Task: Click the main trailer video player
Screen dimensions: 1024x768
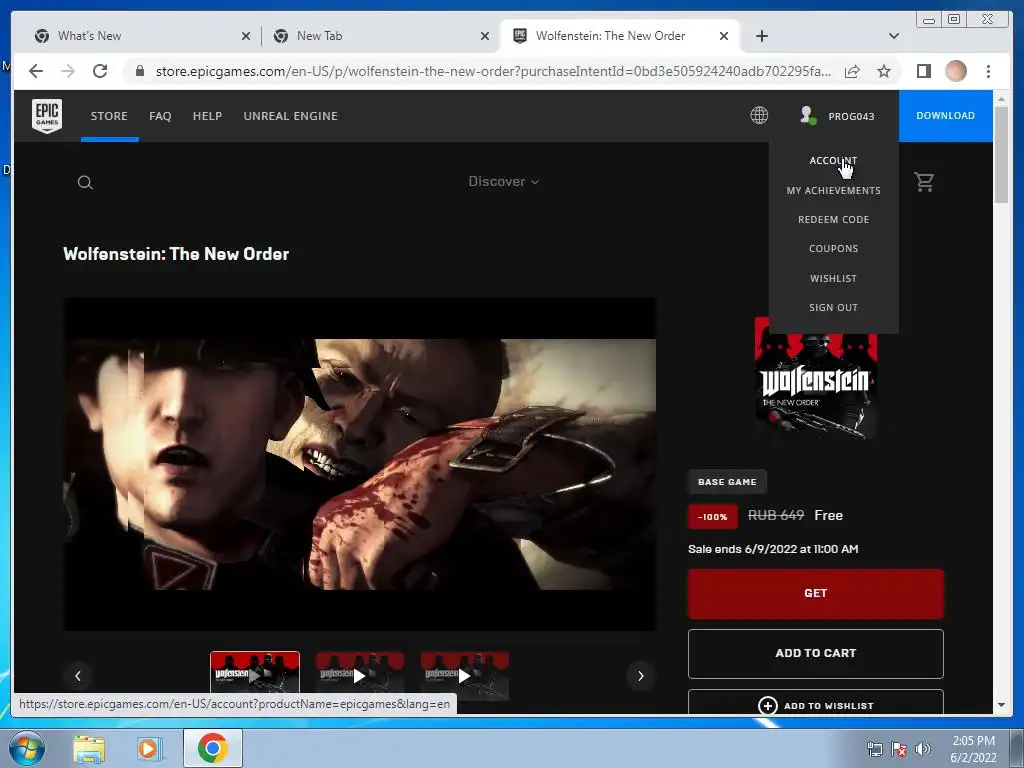Action: point(360,464)
